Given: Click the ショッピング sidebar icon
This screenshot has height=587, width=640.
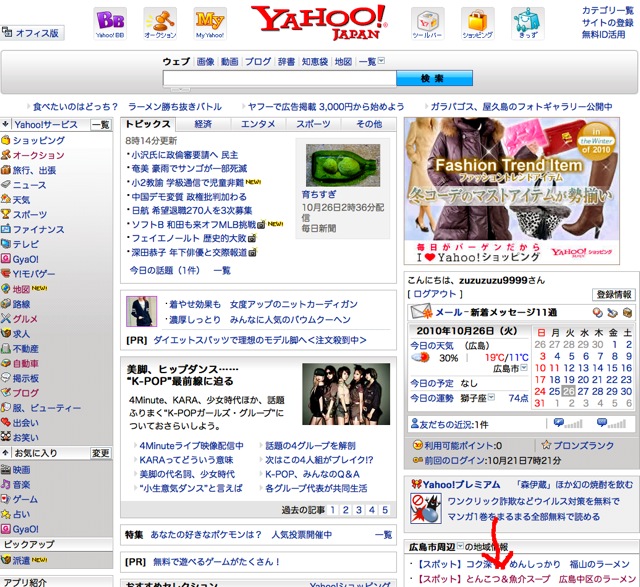Looking at the screenshot, I should coord(5,140).
